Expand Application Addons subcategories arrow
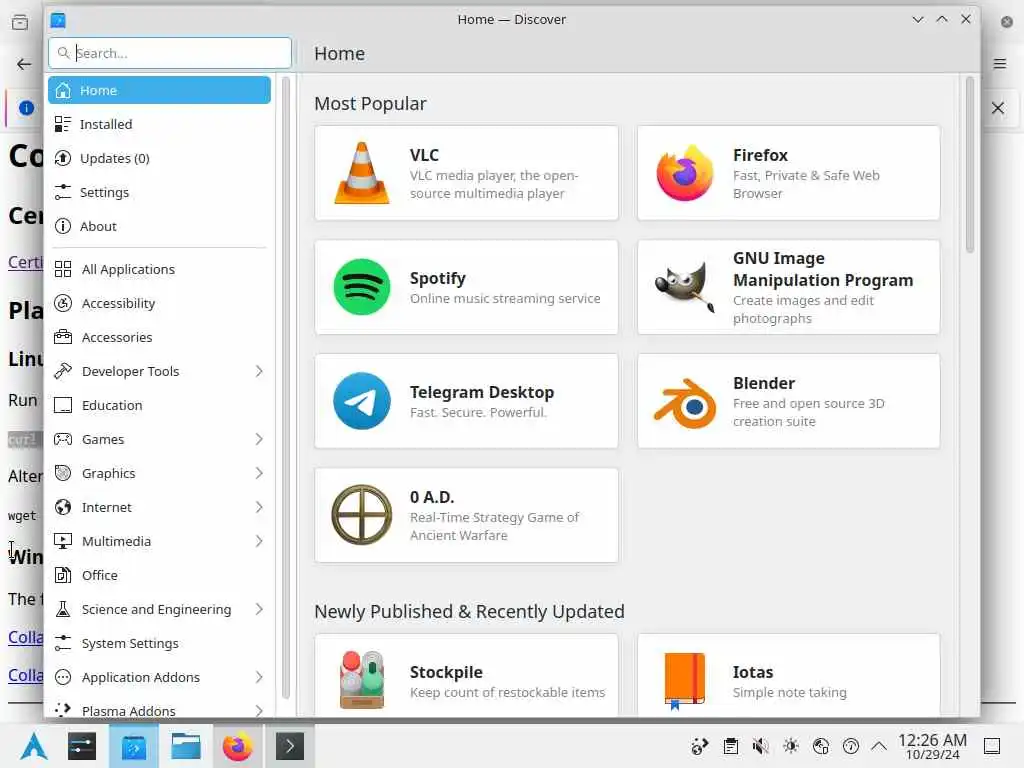The image size is (1024, 768). [259, 677]
